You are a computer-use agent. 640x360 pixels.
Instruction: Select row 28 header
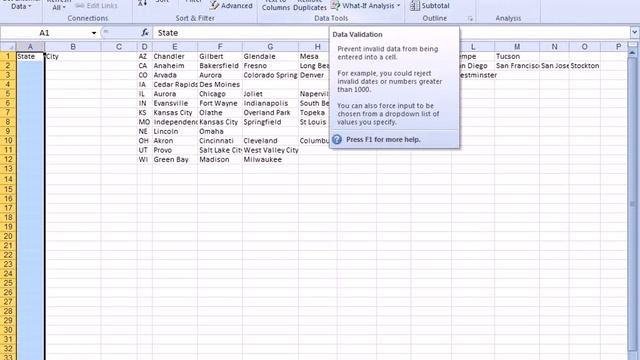8,311
